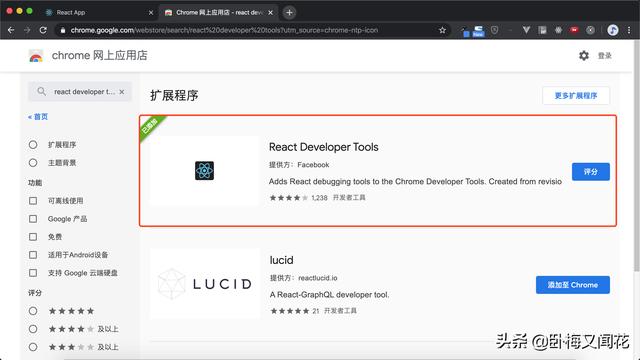
Task: Open the lucid extension title
Action: coord(281,260)
